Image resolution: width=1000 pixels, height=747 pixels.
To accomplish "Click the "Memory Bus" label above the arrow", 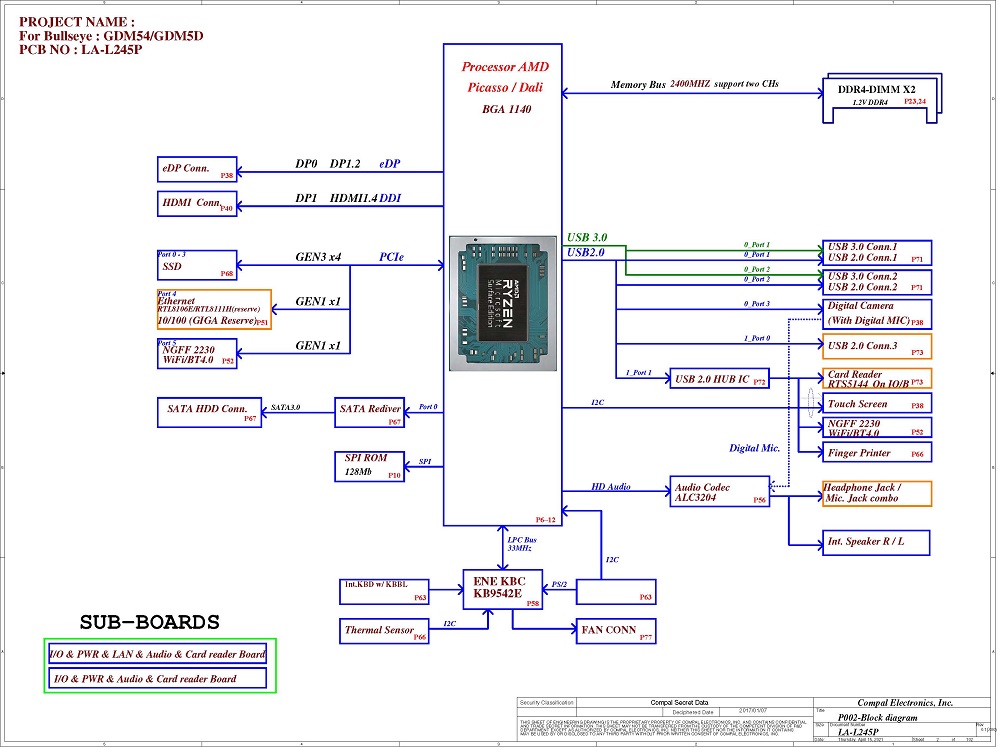I will coord(638,84).
